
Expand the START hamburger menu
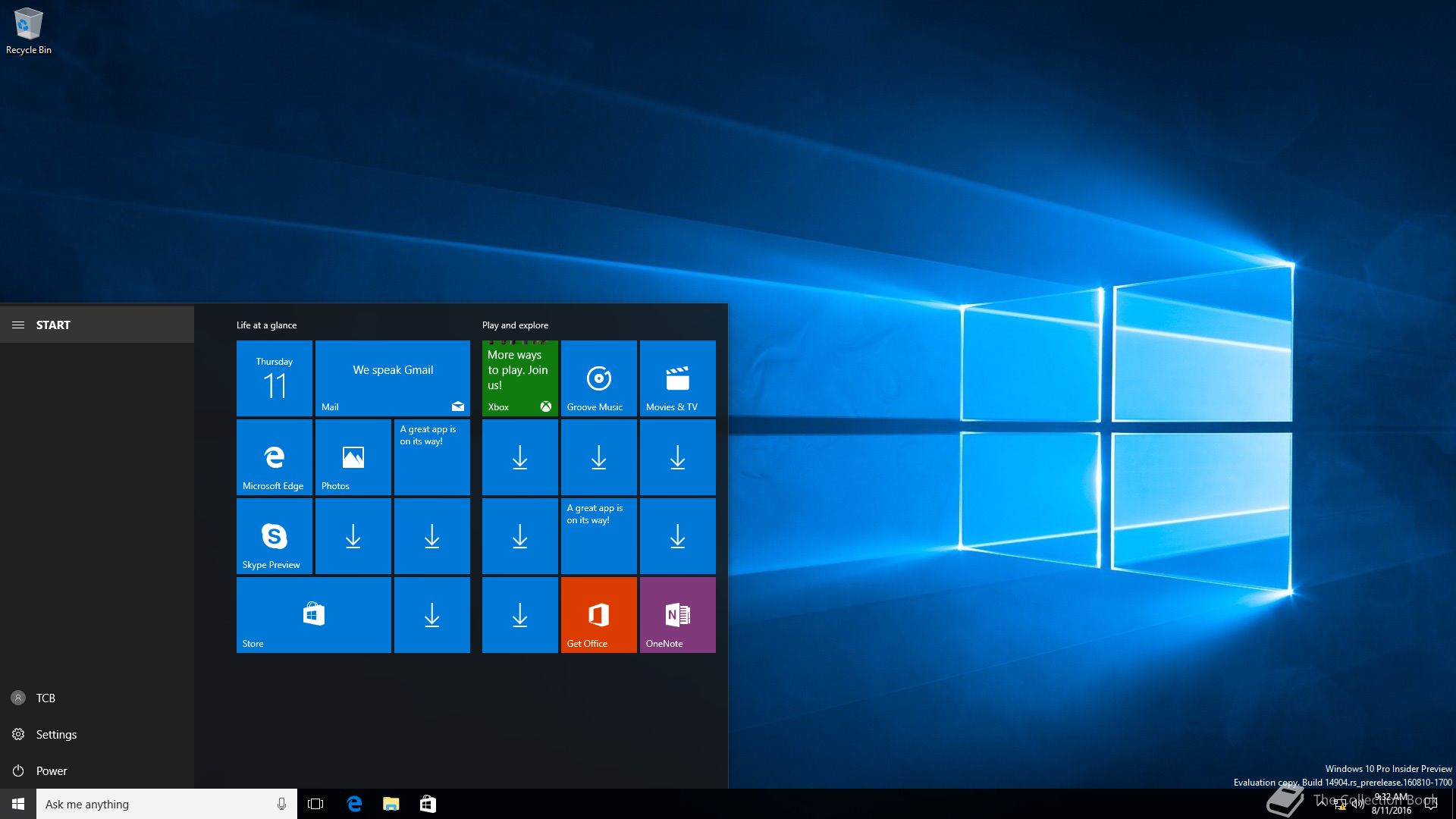pos(18,325)
